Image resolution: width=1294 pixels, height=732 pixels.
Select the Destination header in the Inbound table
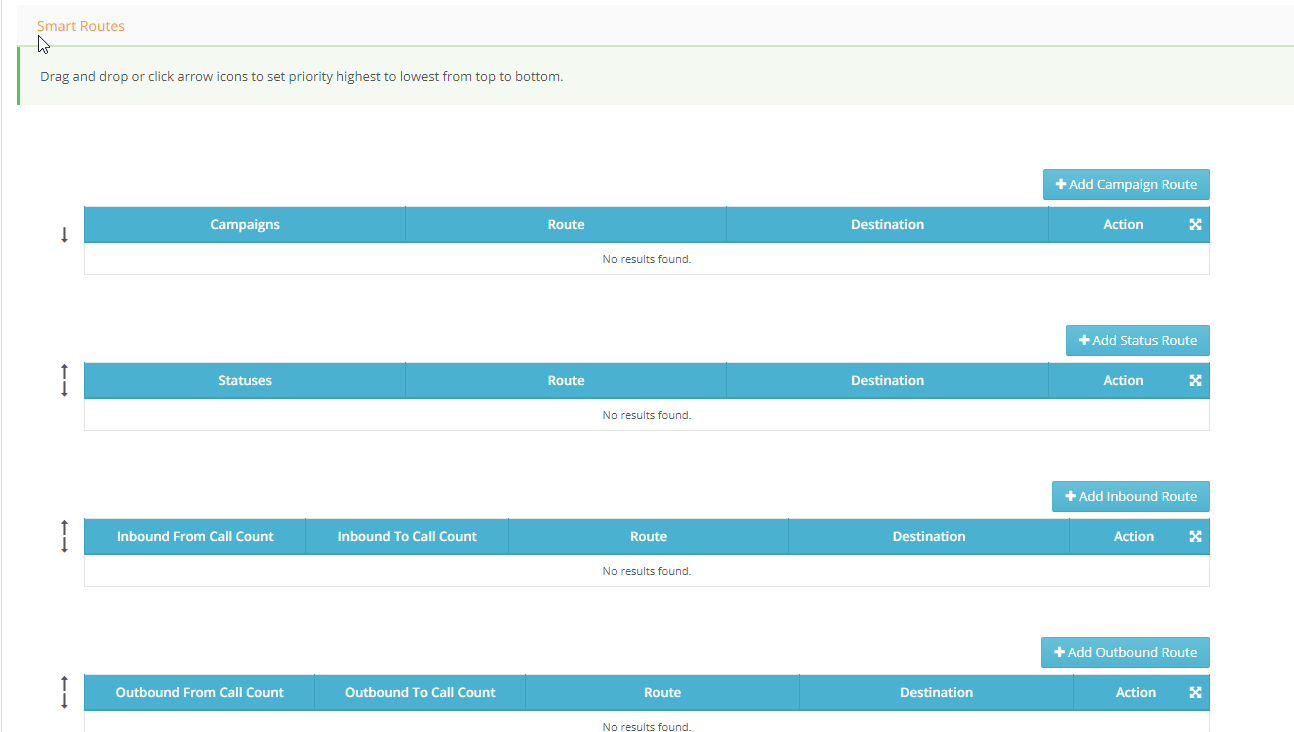pos(929,536)
